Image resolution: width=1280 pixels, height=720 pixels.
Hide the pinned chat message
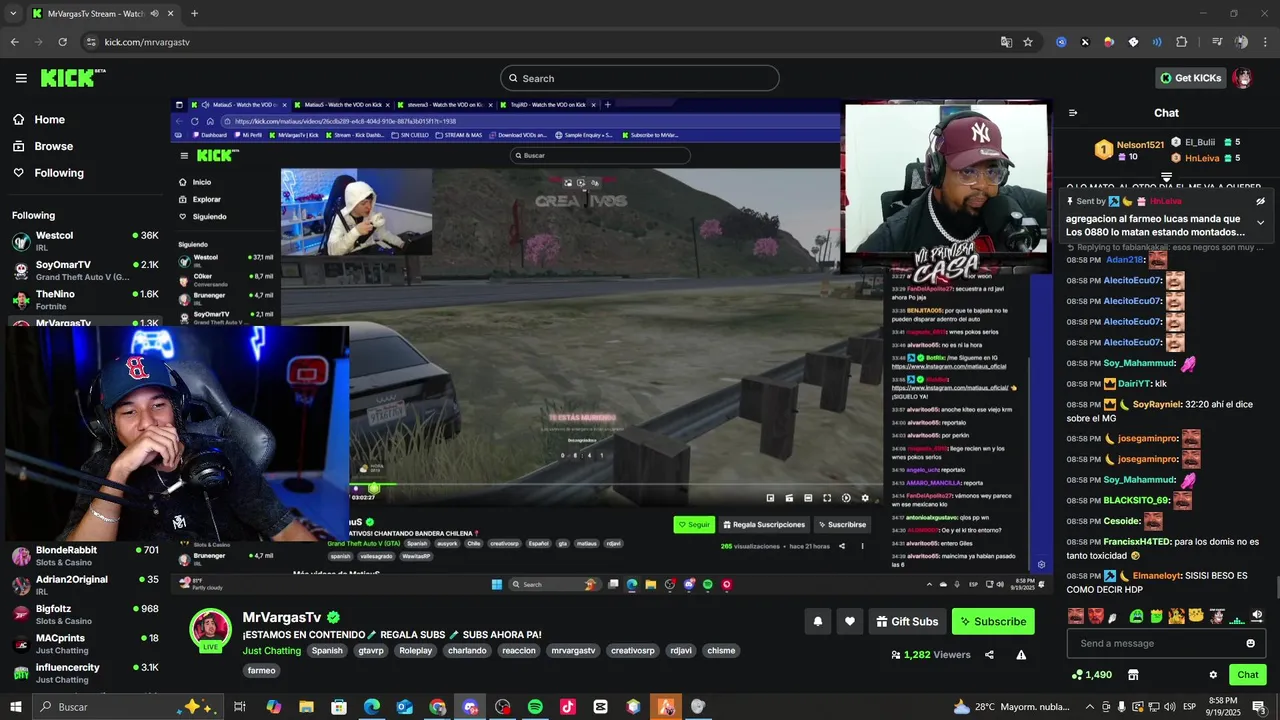(x=1260, y=201)
